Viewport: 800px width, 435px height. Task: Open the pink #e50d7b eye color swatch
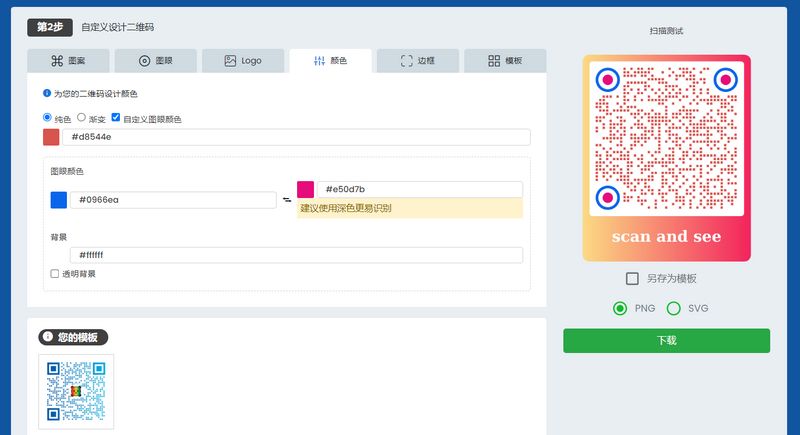305,189
